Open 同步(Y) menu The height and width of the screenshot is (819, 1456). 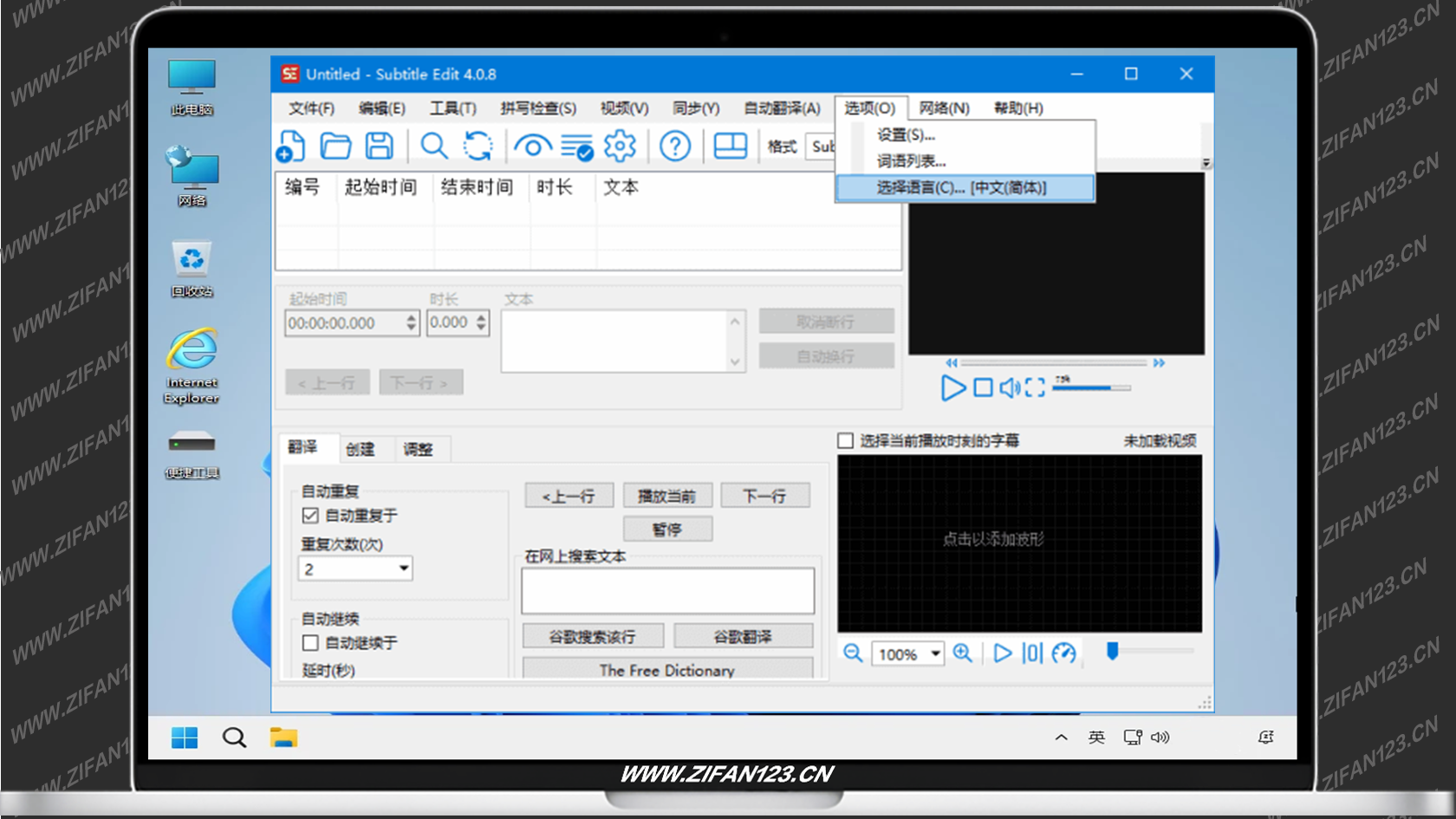click(x=696, y=108)
